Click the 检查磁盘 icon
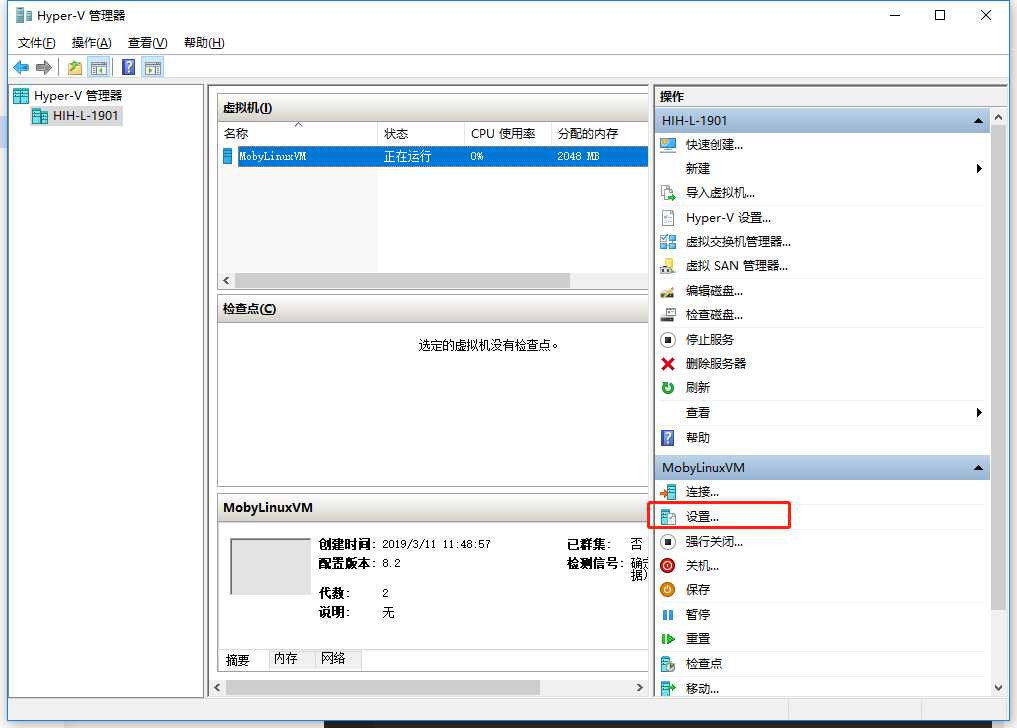Viewport: 1017px width, 728px height. tap(668, 315)
